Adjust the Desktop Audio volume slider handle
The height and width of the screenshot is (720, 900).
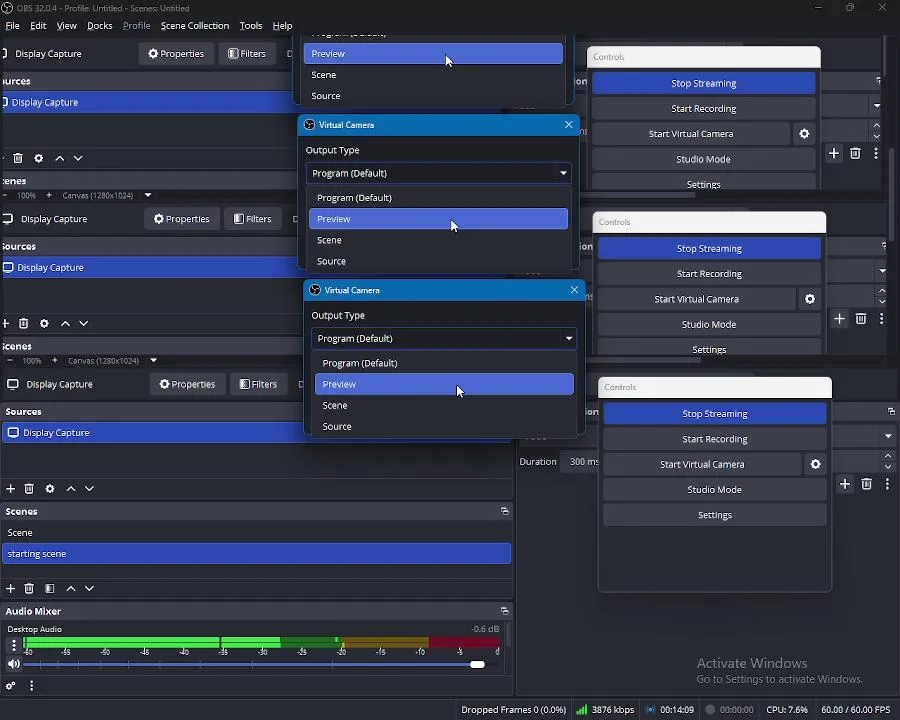[x=477, y=664]
